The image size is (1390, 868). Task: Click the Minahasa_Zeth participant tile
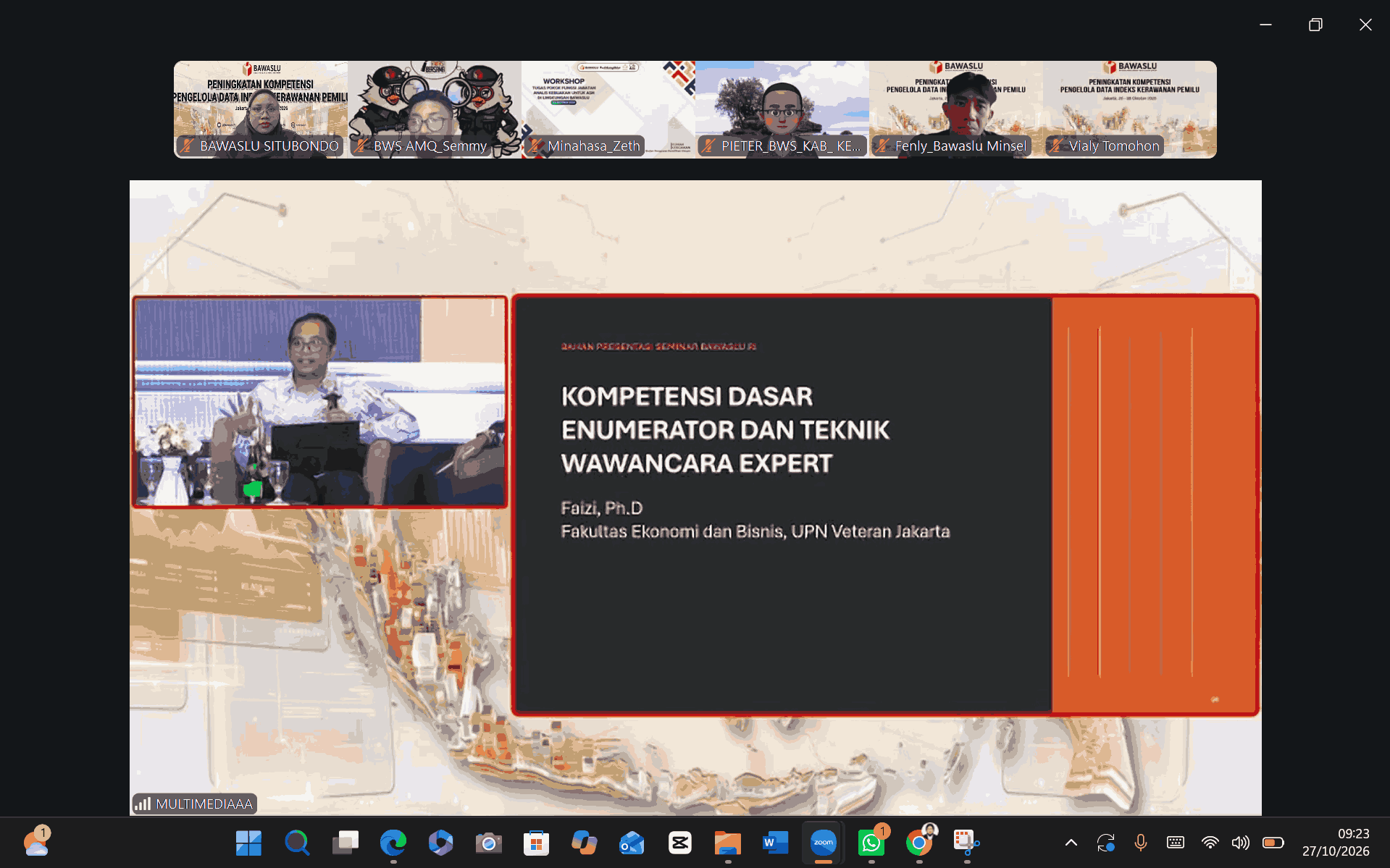(x=608, y=109)
